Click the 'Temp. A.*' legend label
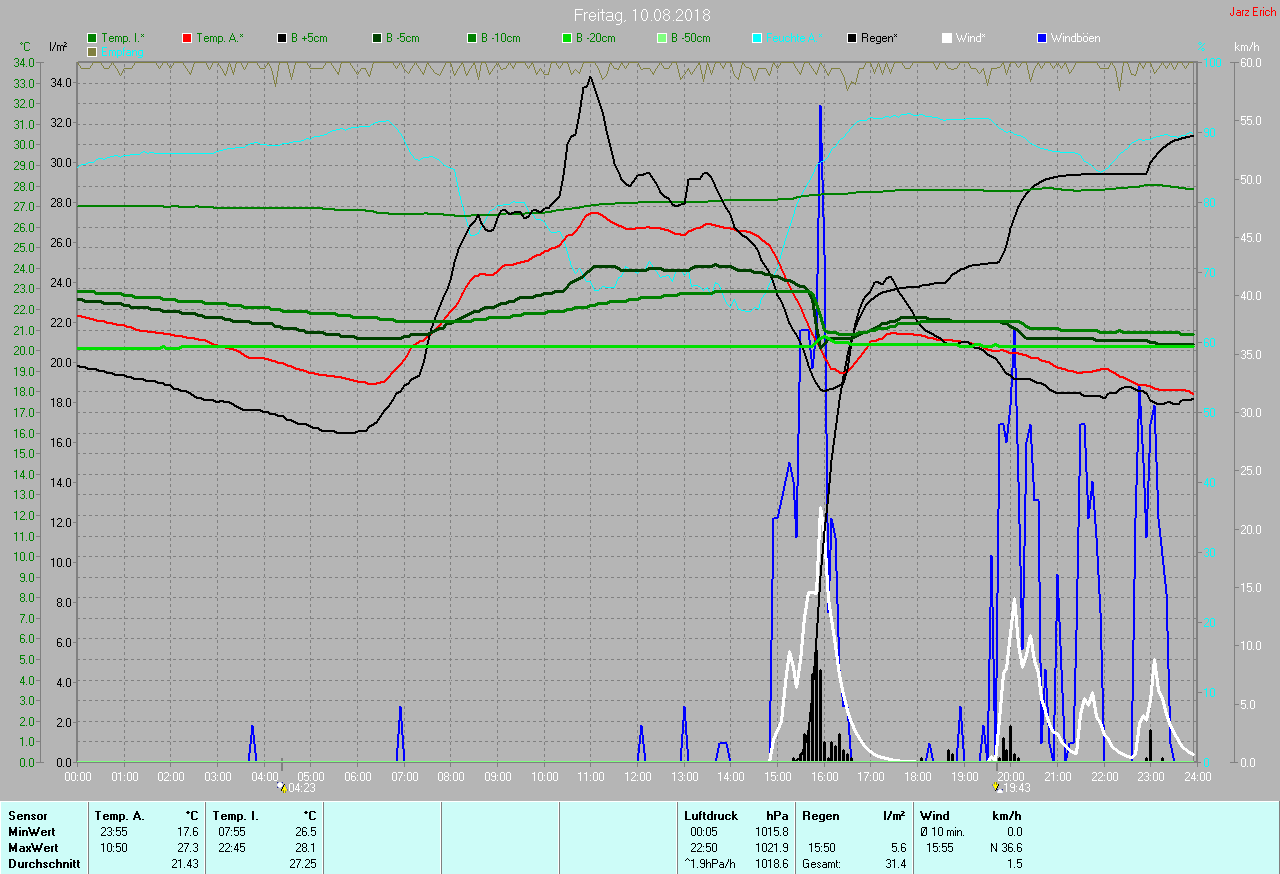Image resolution: width=1280 pixels, height=874 pixels. pos(219,38)
